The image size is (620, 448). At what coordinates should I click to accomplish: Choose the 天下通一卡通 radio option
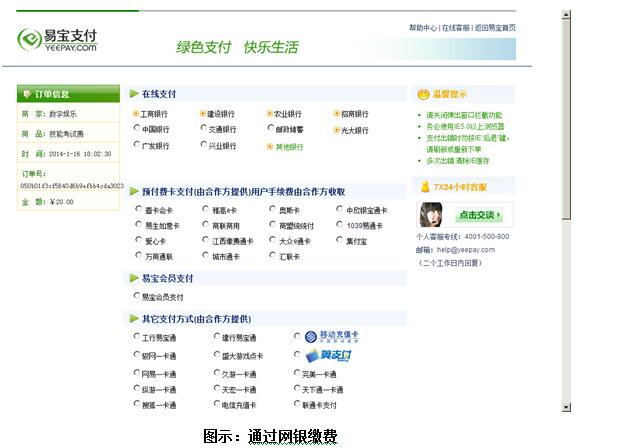(297, 388)
